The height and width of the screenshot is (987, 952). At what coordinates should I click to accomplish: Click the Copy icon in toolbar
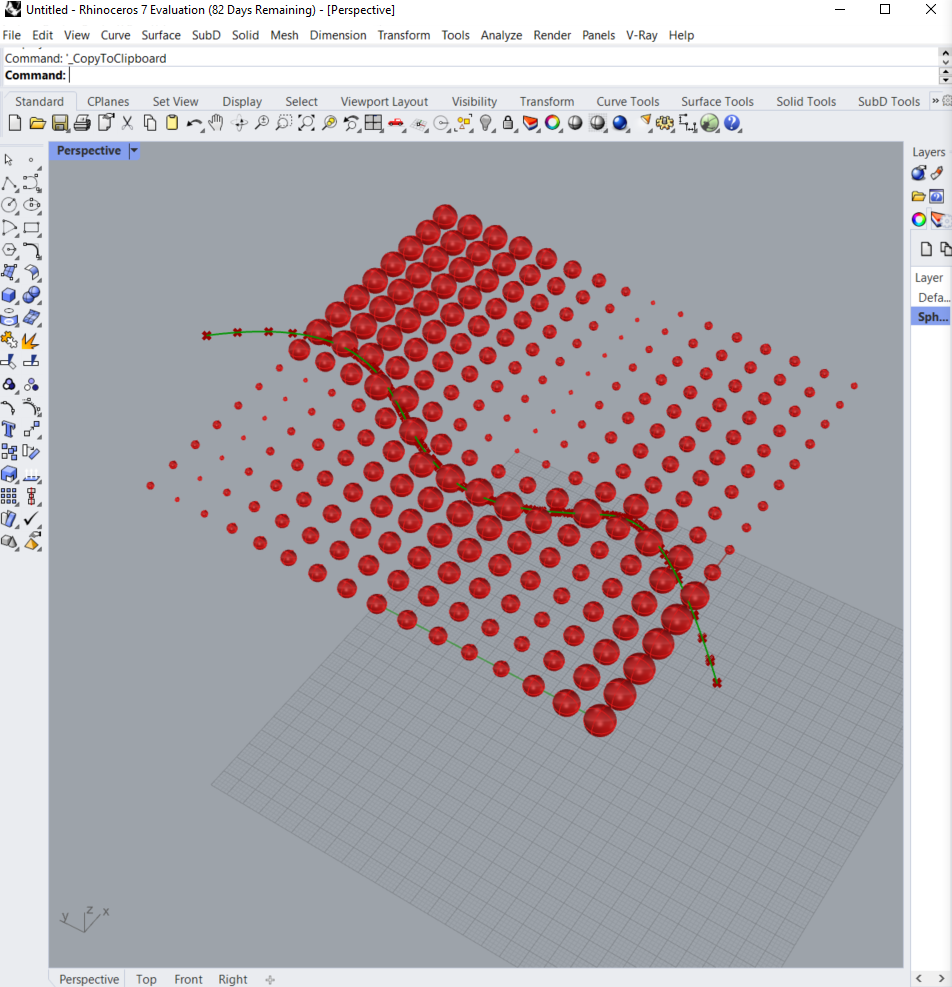[150, 123]
